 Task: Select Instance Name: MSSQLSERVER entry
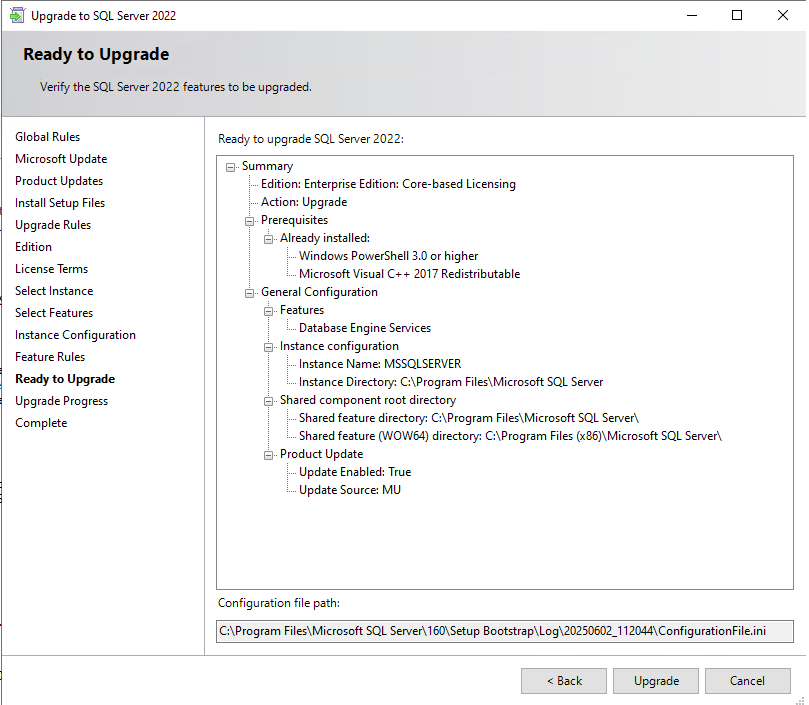point(379,364)
